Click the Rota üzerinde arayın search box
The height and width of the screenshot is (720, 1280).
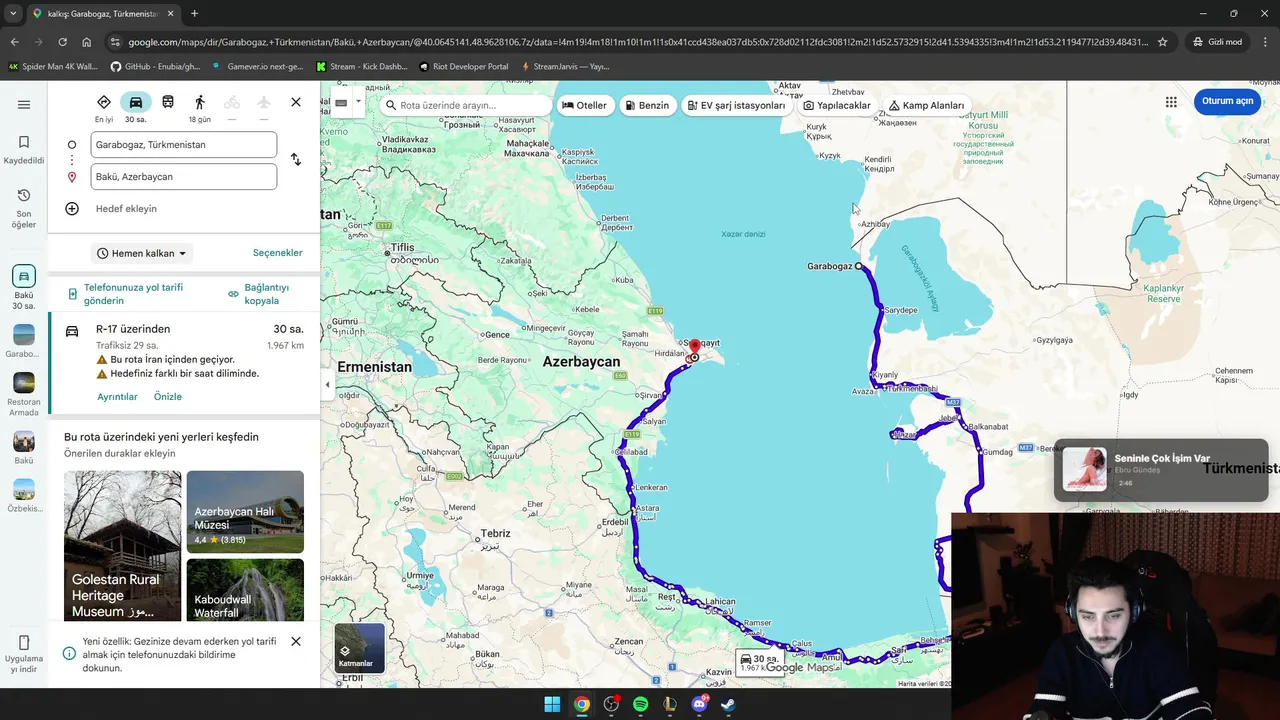tap(466, 105)
